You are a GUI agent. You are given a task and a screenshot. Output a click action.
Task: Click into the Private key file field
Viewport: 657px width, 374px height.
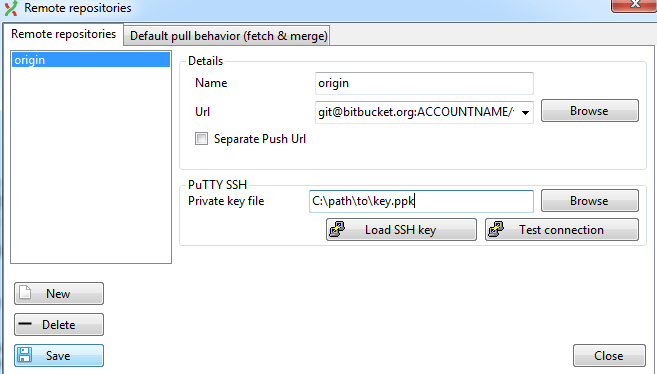pyautogui.click(x=421, y=201)
